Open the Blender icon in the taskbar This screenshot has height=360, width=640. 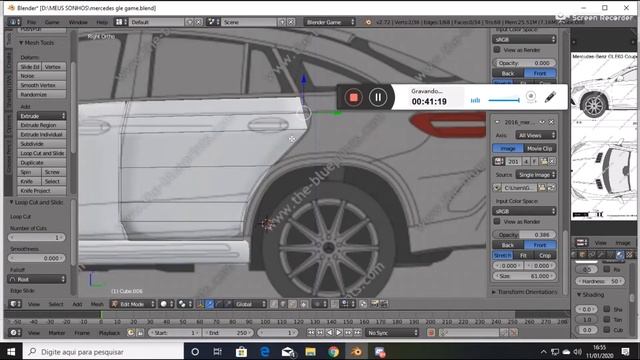[x=356, y=351]
